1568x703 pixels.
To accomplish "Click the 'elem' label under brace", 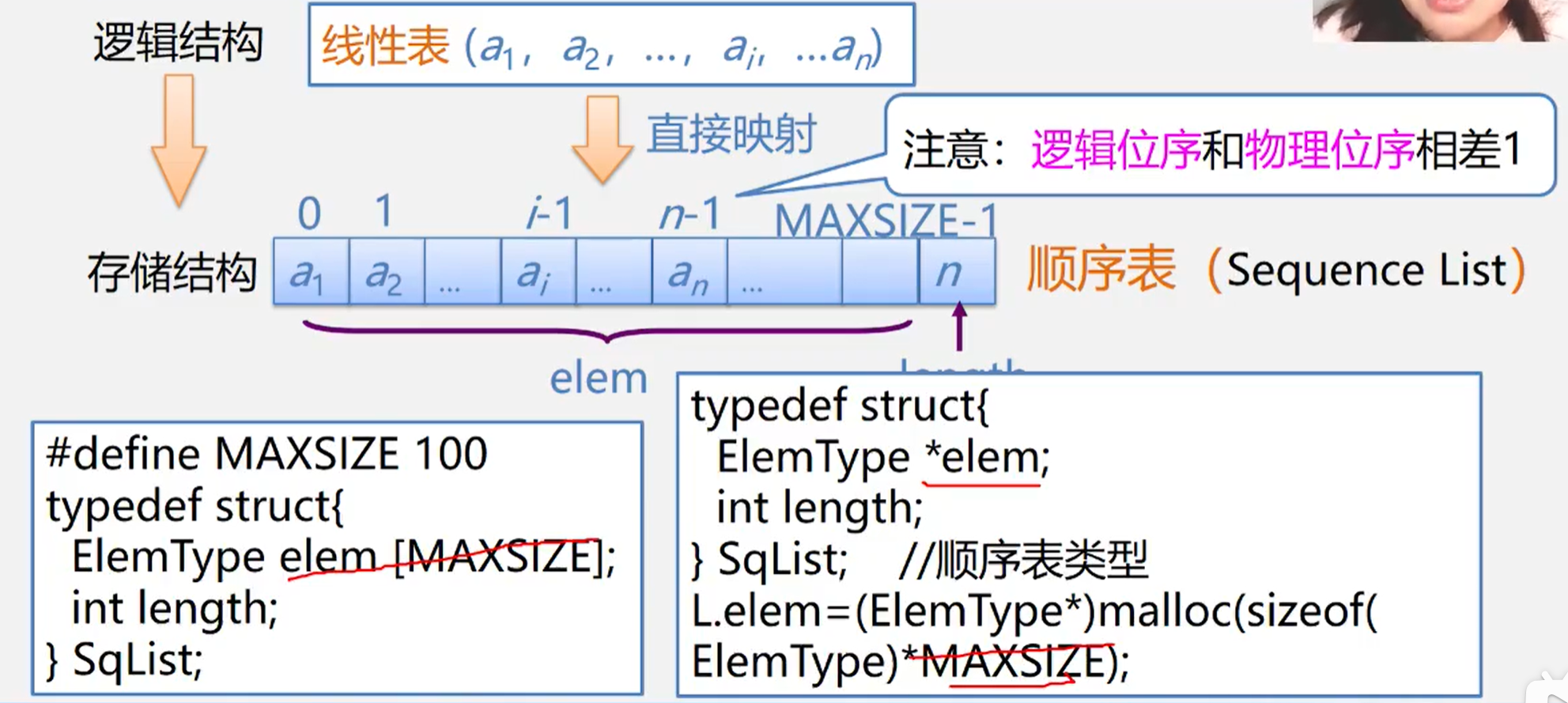I will tap(599, 378).
